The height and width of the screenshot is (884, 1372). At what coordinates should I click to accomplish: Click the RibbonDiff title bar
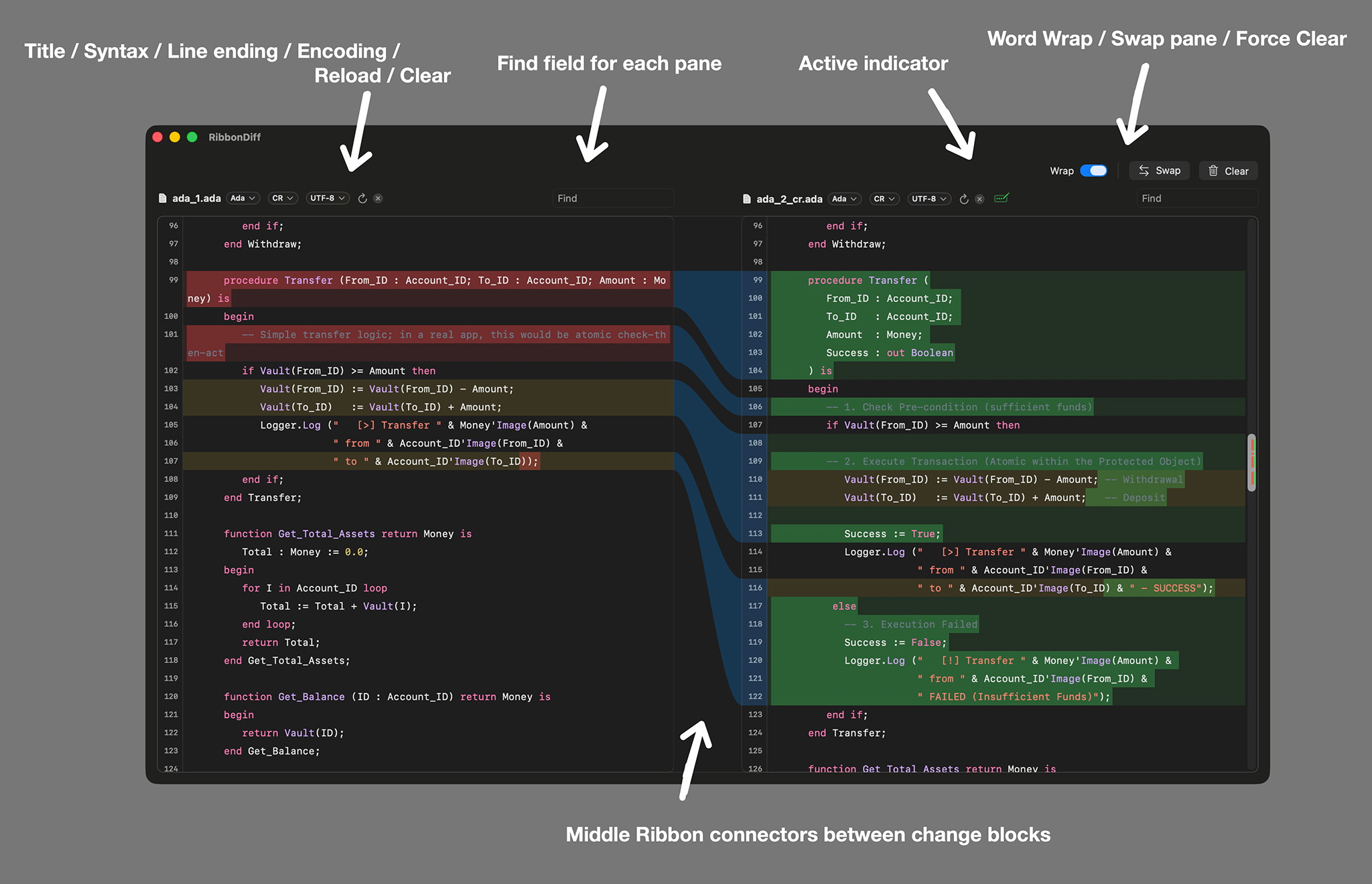point(234,137)
